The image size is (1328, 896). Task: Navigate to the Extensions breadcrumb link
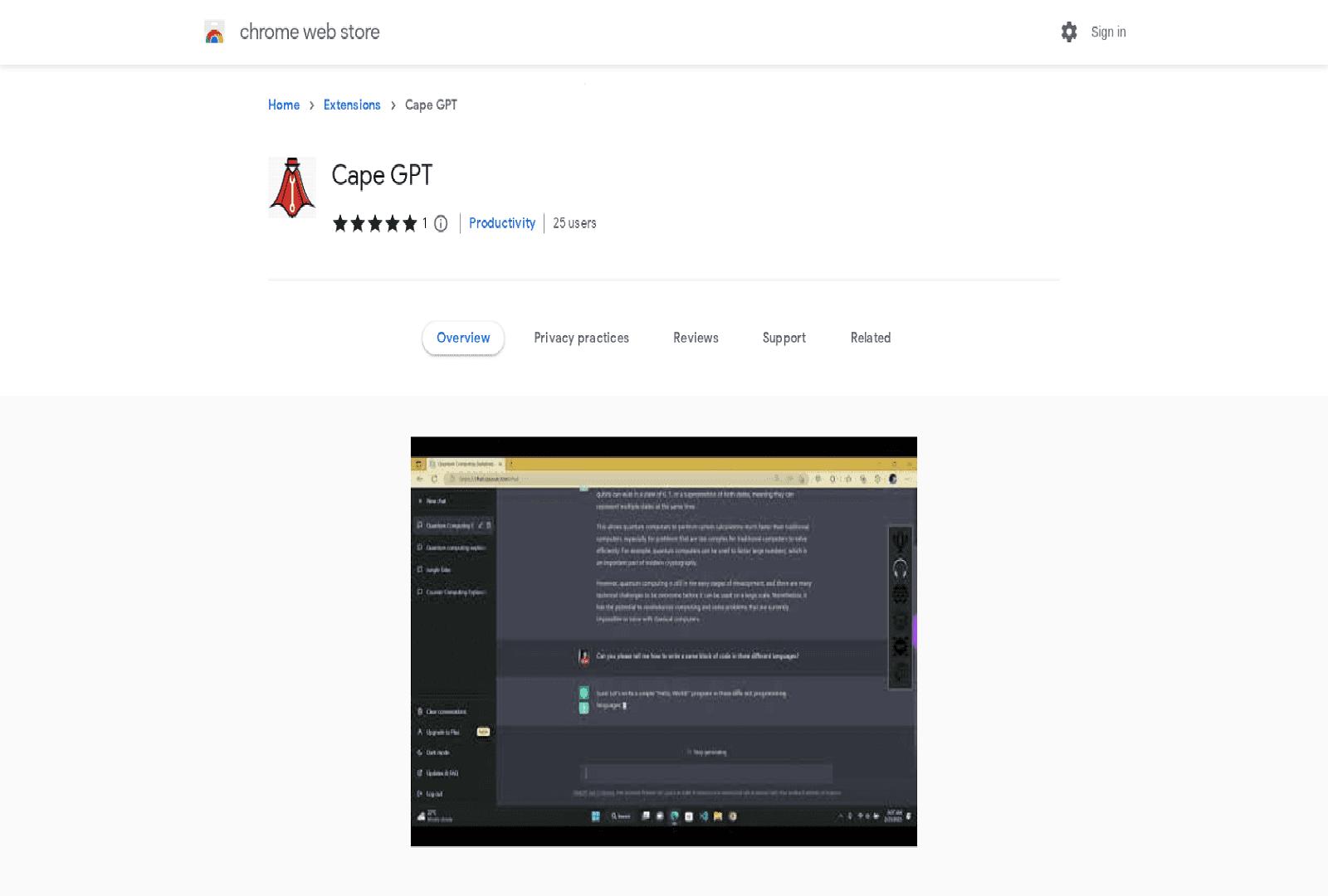(352, 105)
